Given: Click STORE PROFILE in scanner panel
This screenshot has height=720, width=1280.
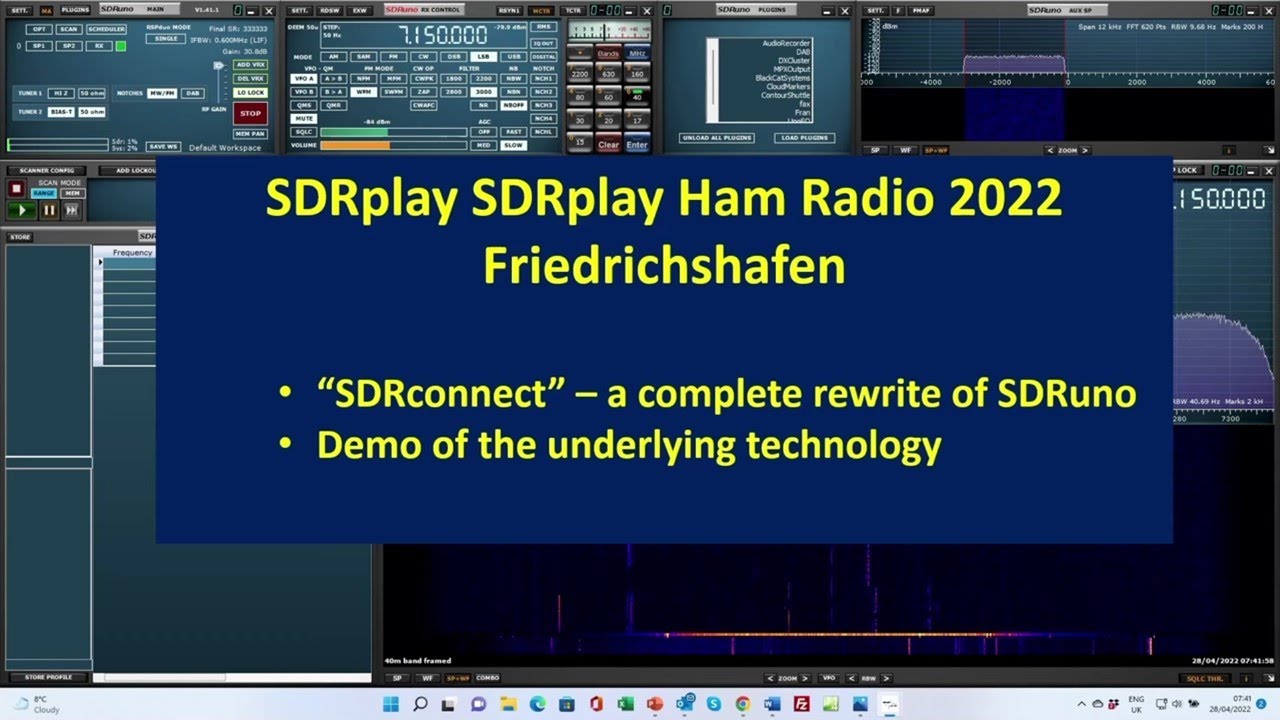Looking at the screenshot, I should coord(47,677).
